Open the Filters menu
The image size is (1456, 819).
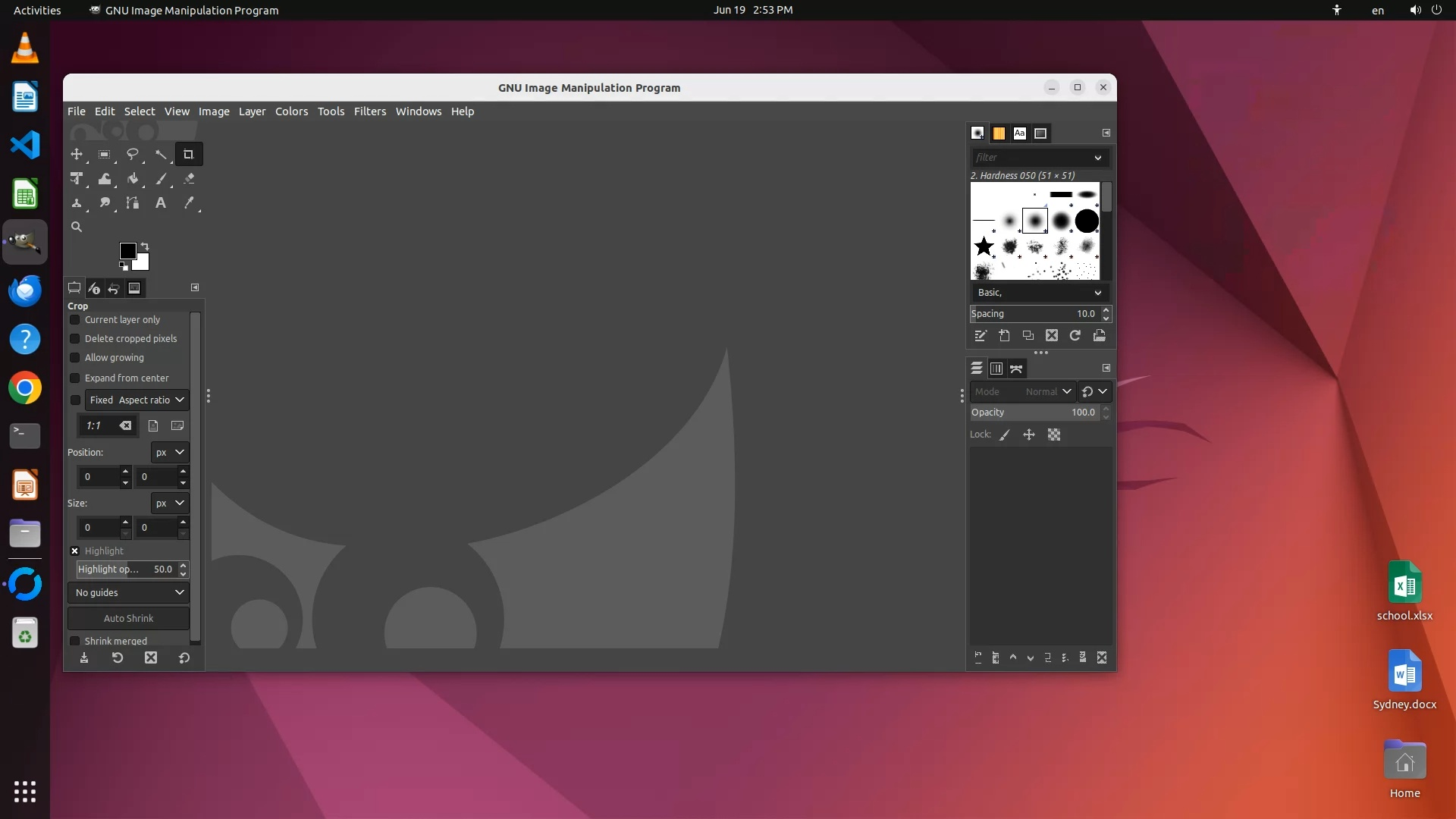pyautogui.click(x=369, y=111)
